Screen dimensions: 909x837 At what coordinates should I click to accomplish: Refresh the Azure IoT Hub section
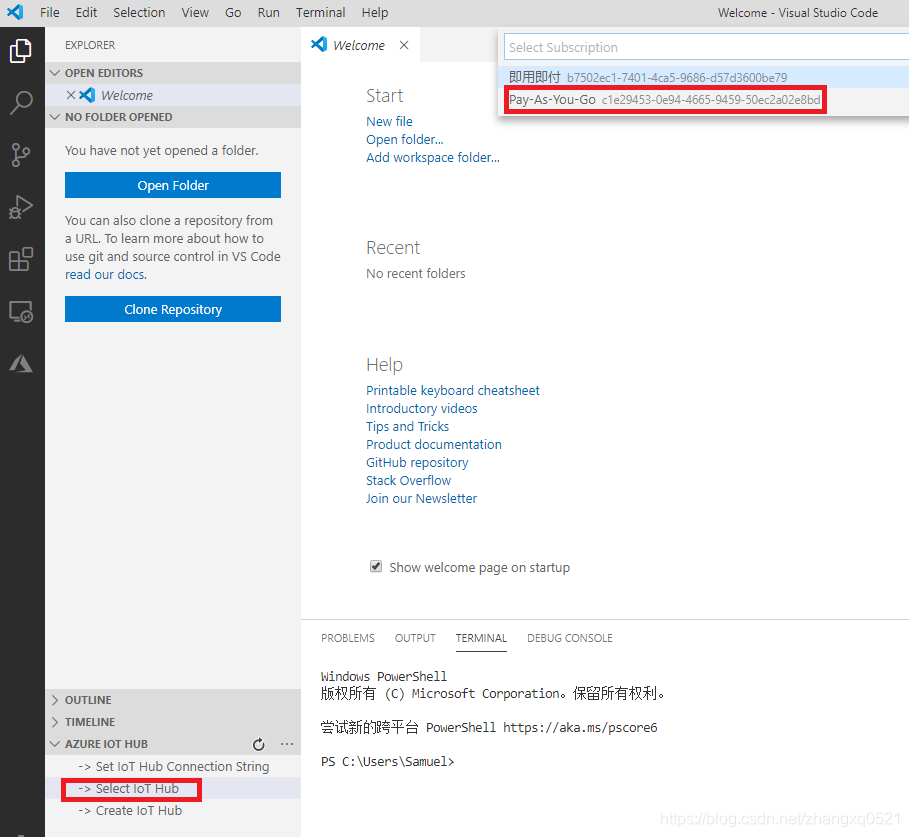tap(259, 744)
